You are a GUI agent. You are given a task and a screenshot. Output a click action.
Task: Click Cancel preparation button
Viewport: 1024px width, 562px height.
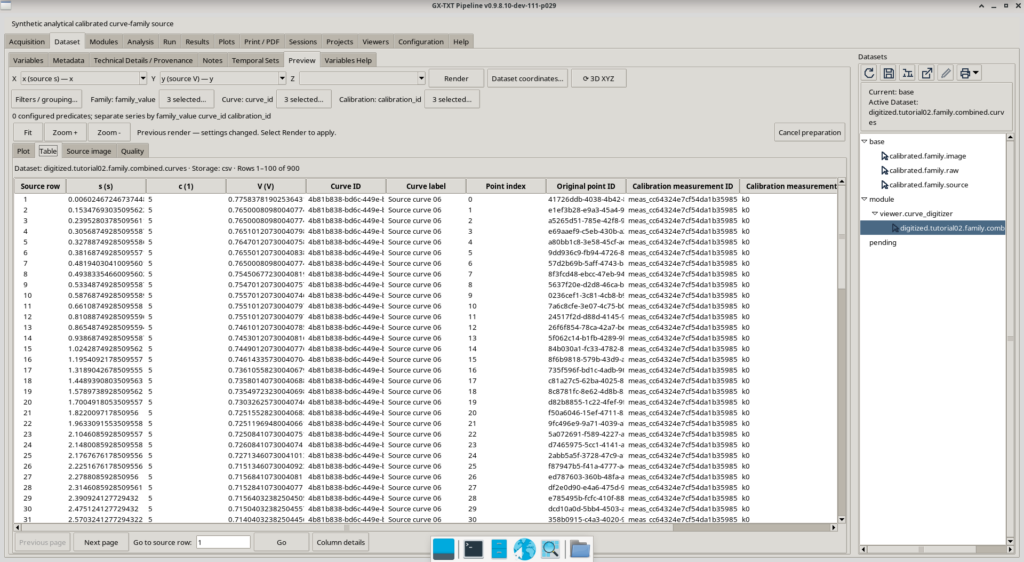[x=809, y=132]
